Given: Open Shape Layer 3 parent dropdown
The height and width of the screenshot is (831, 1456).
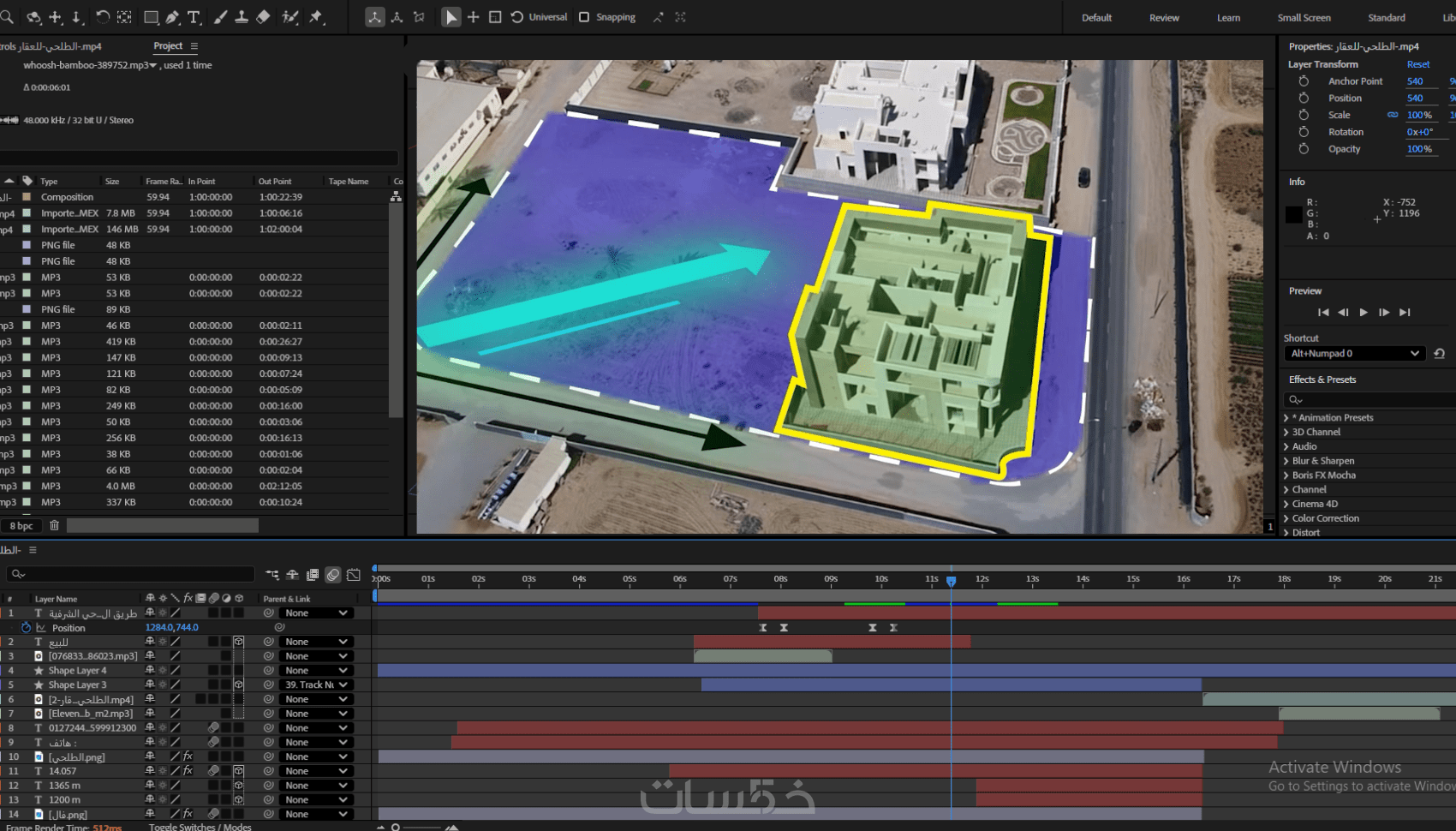Looking at the screenshot, I should (316, 685).
